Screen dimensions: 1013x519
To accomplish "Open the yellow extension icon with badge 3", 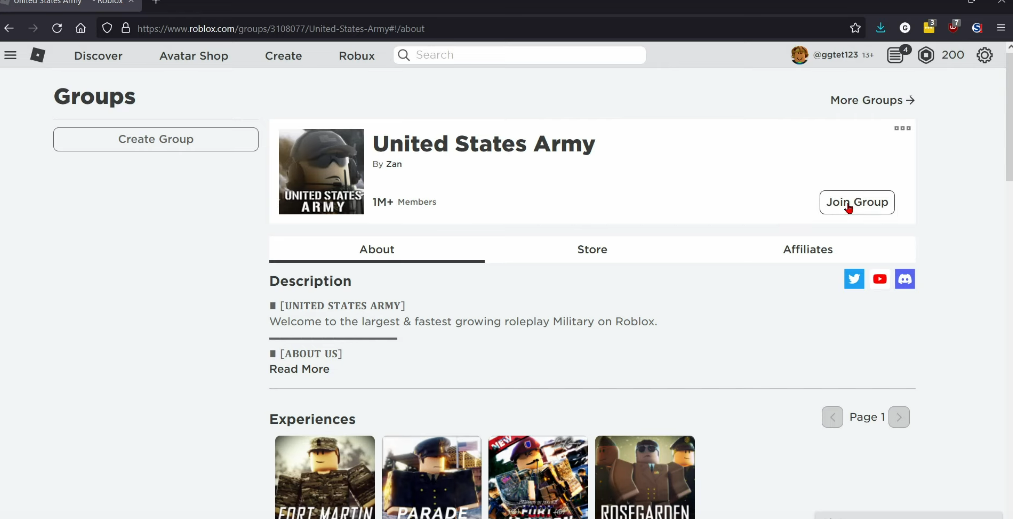I will pos(929,27).
